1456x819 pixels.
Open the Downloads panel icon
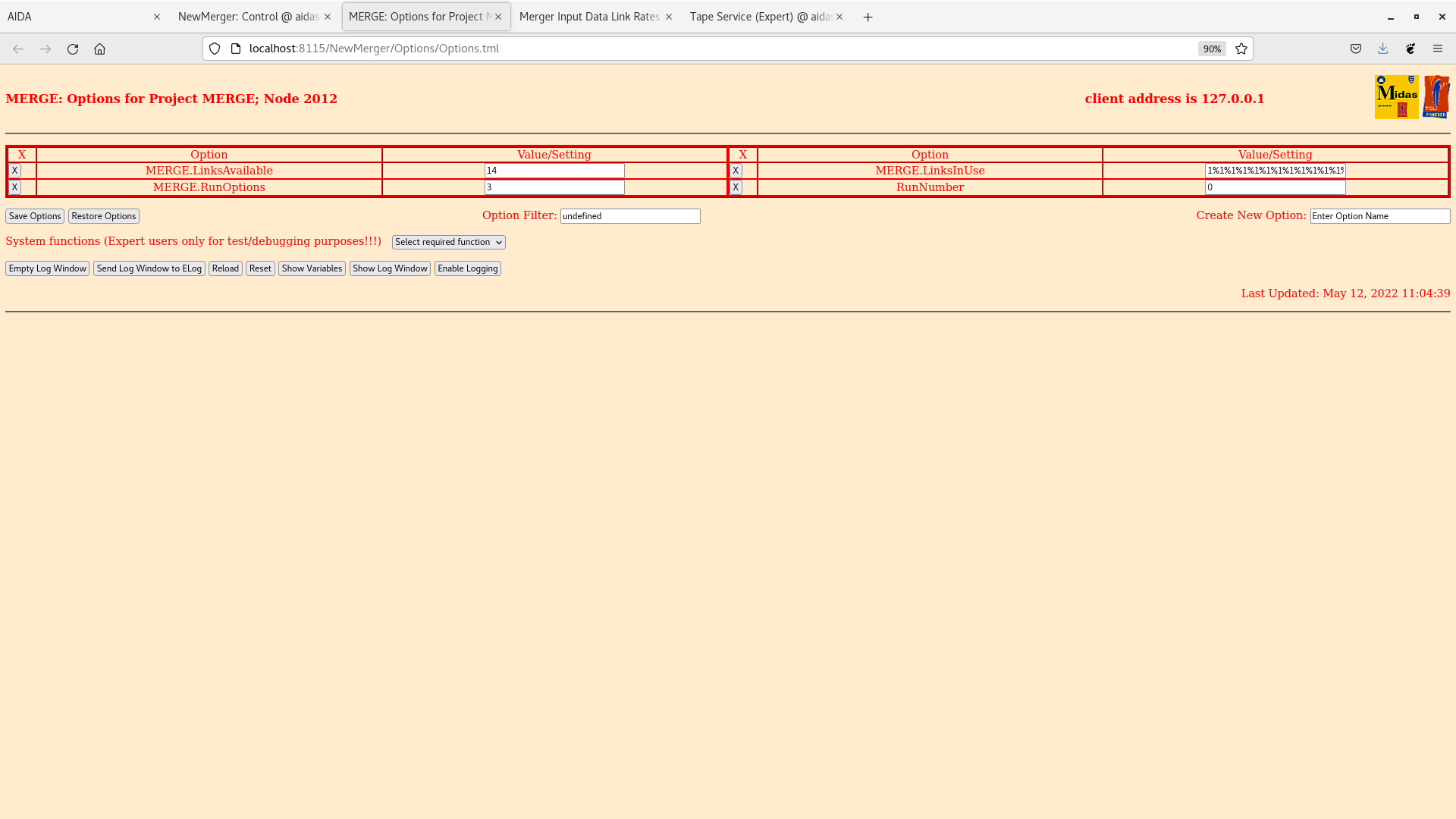pyautogui.click(x=1382, y=49)
